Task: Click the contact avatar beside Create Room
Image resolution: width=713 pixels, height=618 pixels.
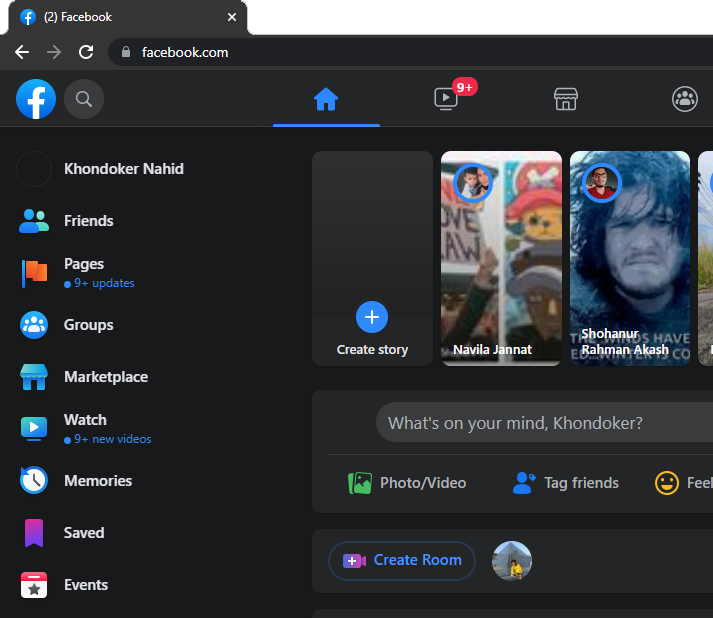Action: point(512,561)
